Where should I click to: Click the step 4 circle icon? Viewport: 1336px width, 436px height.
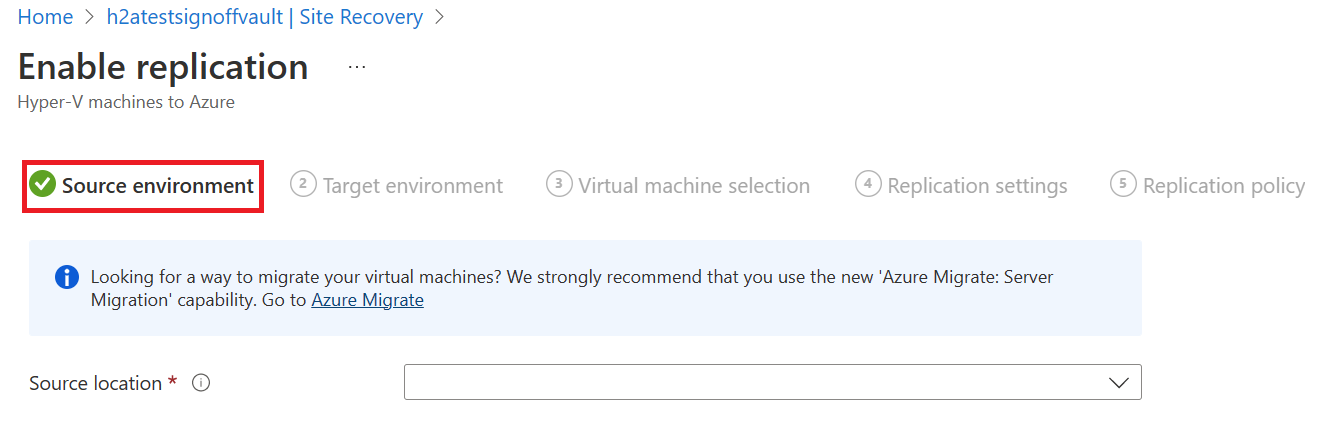pos(868,184)
